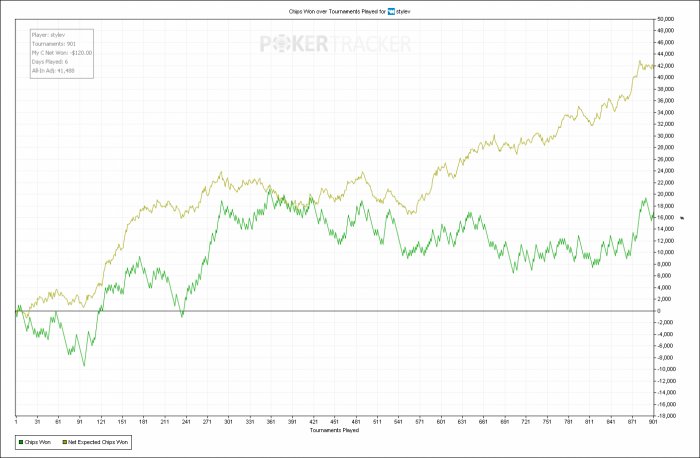The height and width of the screenshot is (458, 700).
Task: Click the 901 x-axis tick label
Action: [654, 421]
